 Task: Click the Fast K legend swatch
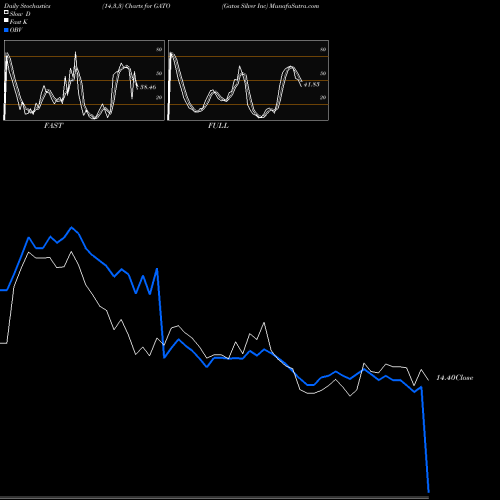(6, 20)
